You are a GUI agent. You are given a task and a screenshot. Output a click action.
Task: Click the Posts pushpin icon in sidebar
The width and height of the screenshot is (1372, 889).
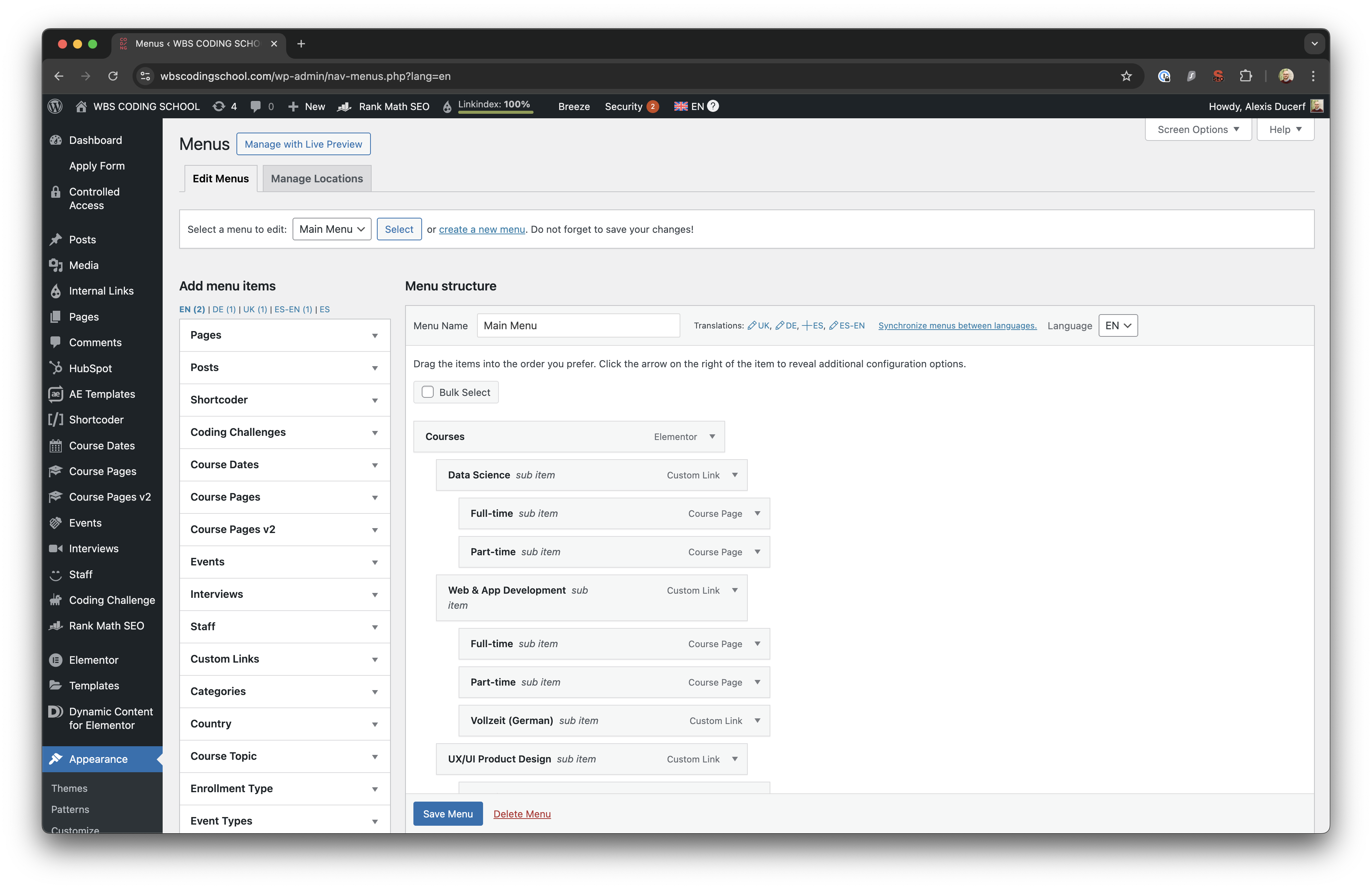(x=56, y=240)
